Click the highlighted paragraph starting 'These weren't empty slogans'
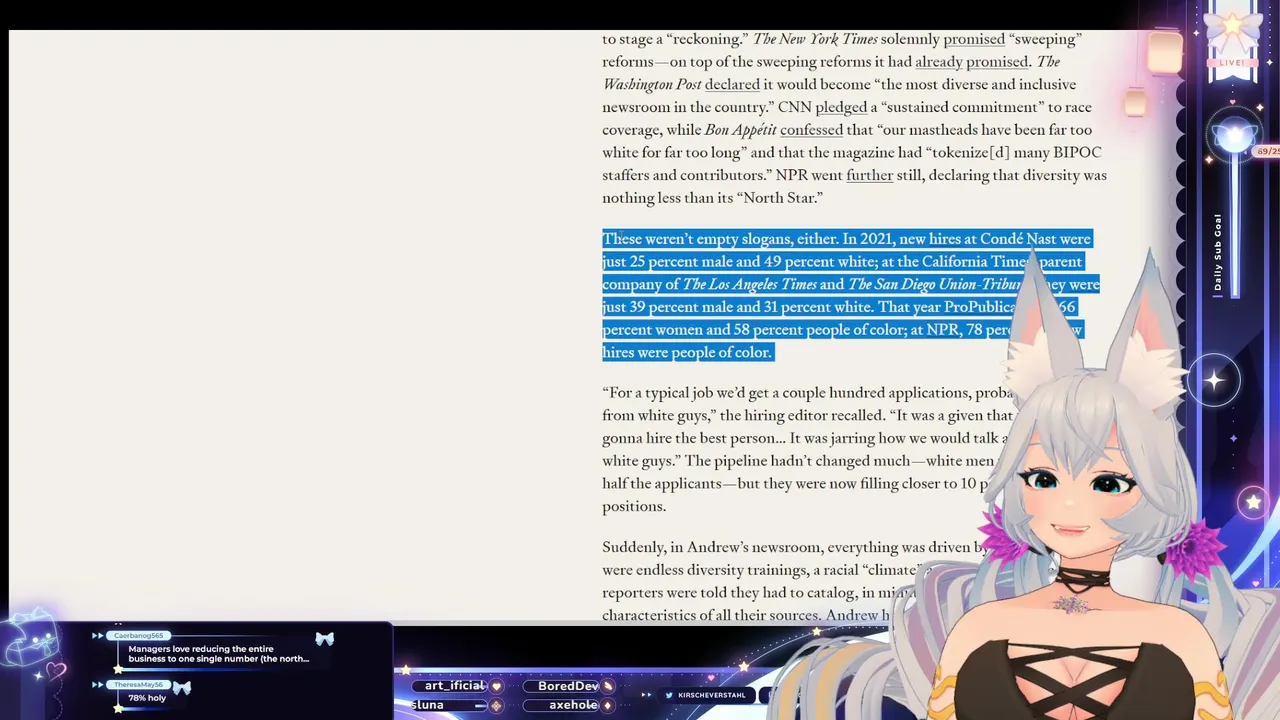1280x720 pixels. (850, 295)
